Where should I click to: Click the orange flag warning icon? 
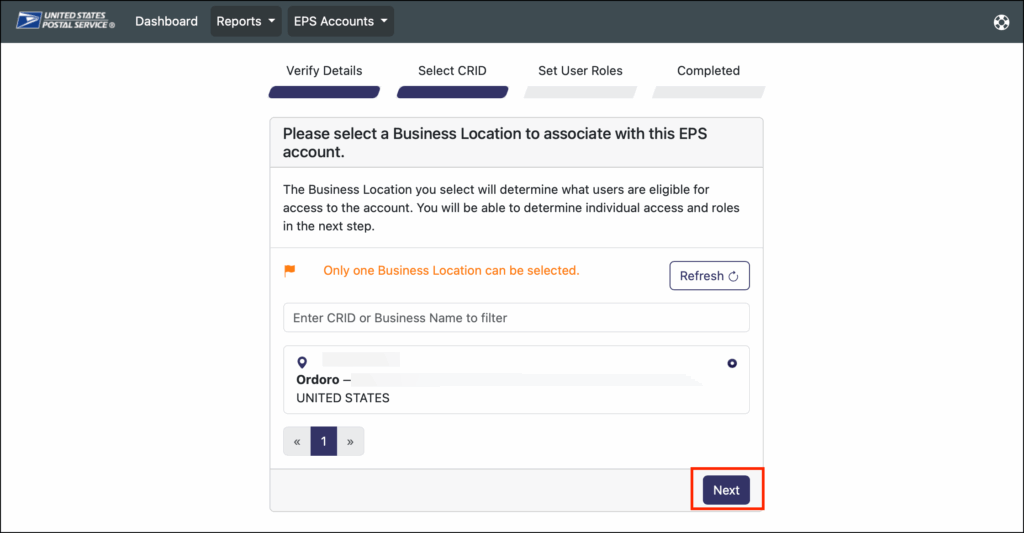click(x=290, y=270)
